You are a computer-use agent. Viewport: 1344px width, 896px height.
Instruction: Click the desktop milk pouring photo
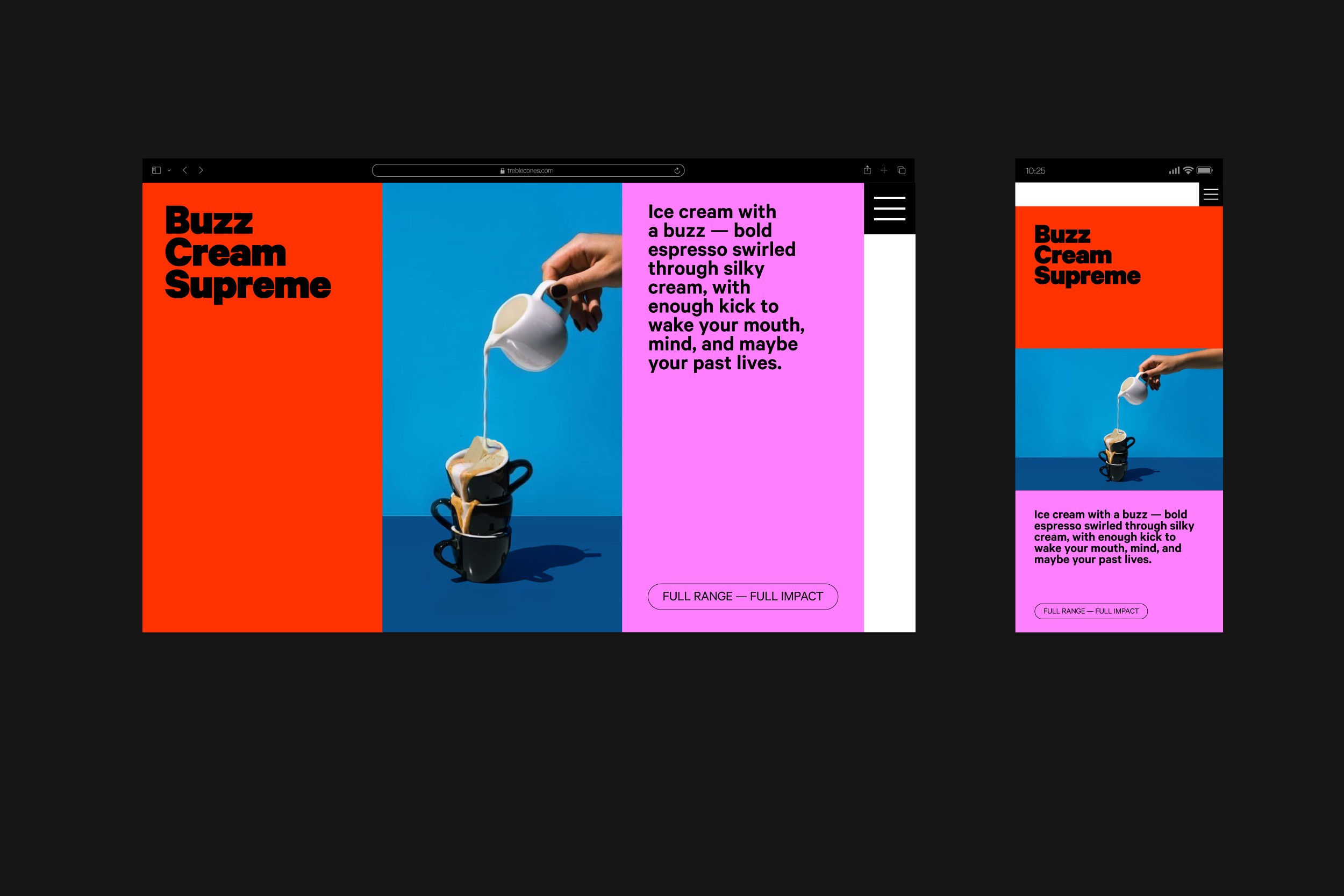click(x=502, y=407)
